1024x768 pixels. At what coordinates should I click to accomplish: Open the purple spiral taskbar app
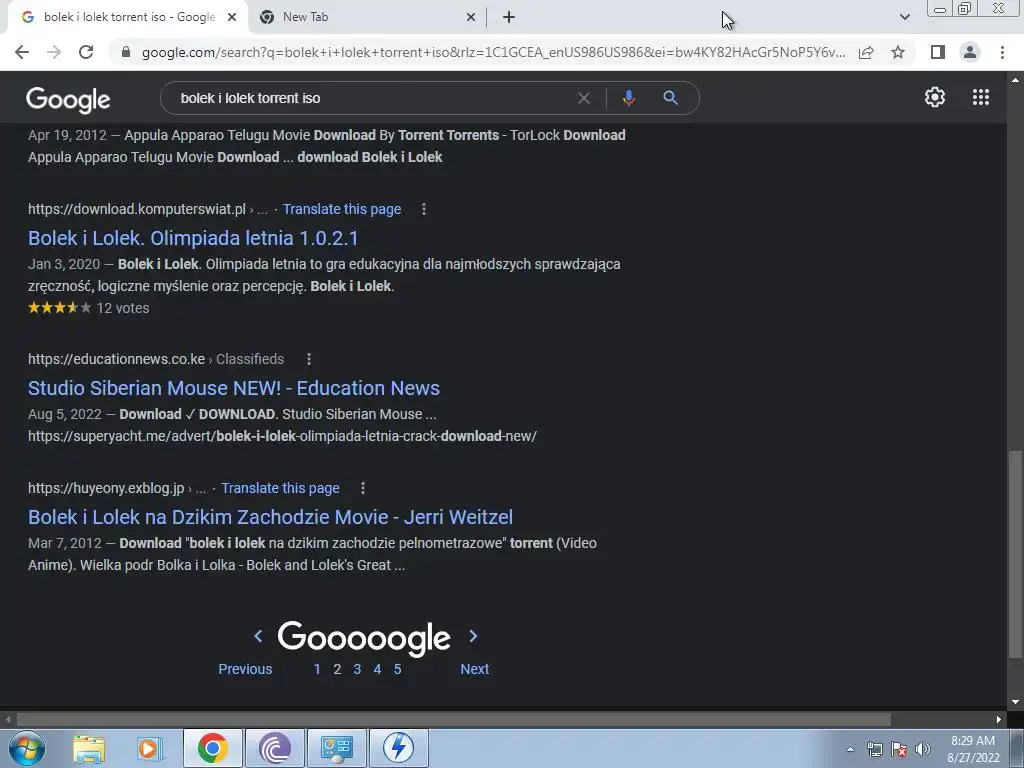[275, 748]
